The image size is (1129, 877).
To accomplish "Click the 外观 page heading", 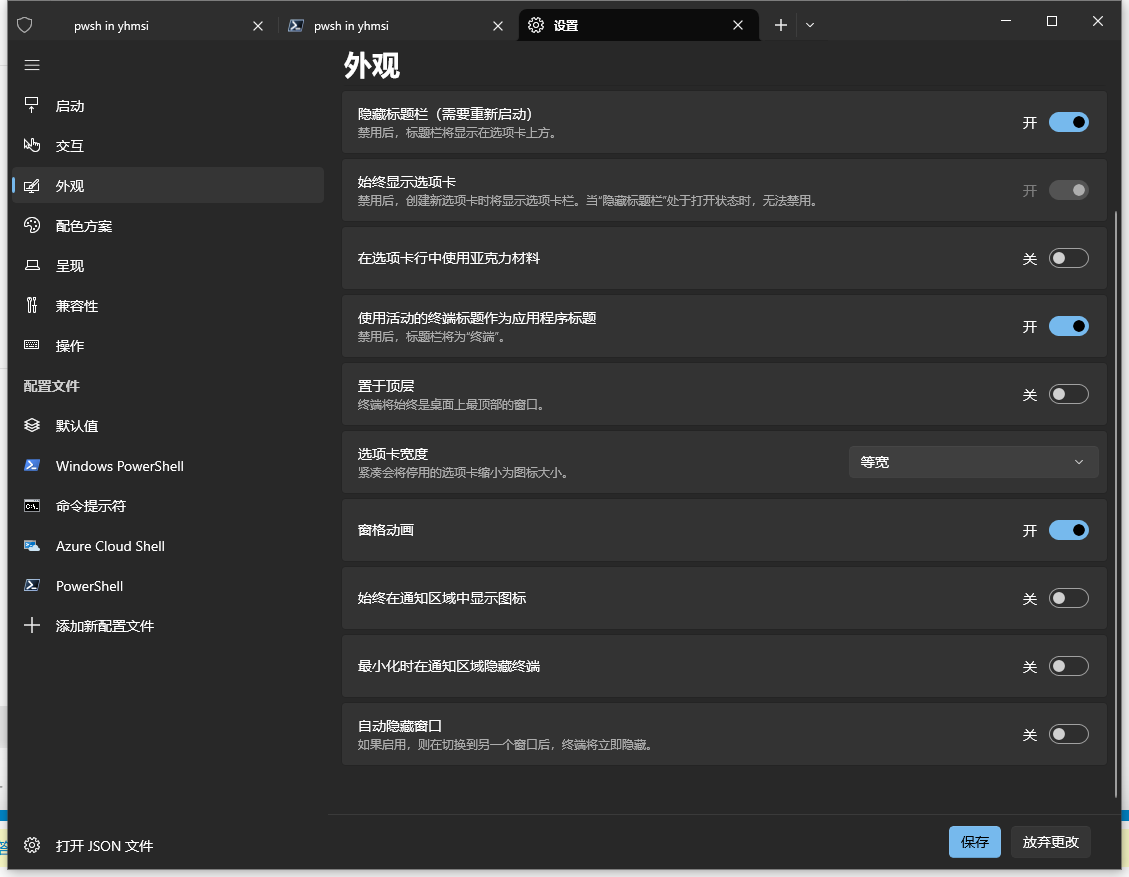I will pyautogui.click(x=372, y=66).
